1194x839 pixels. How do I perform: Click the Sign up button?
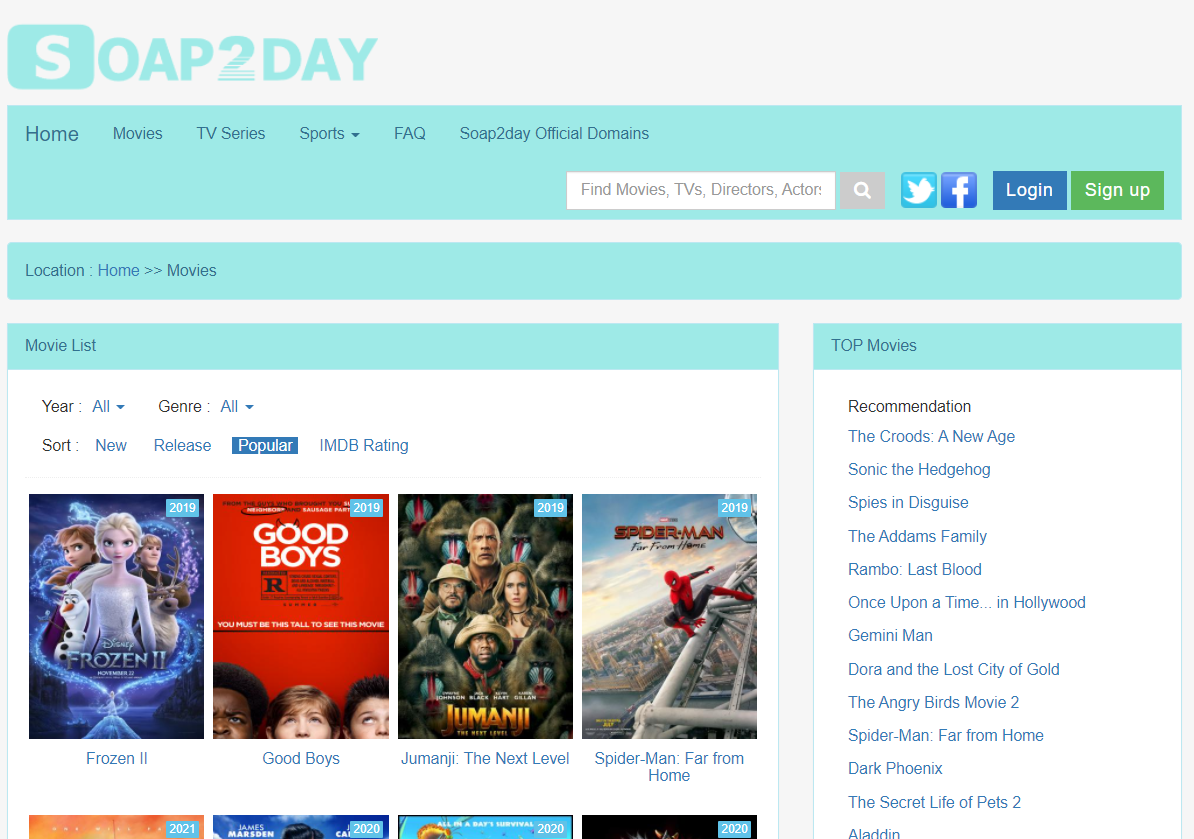point(1117,190)
